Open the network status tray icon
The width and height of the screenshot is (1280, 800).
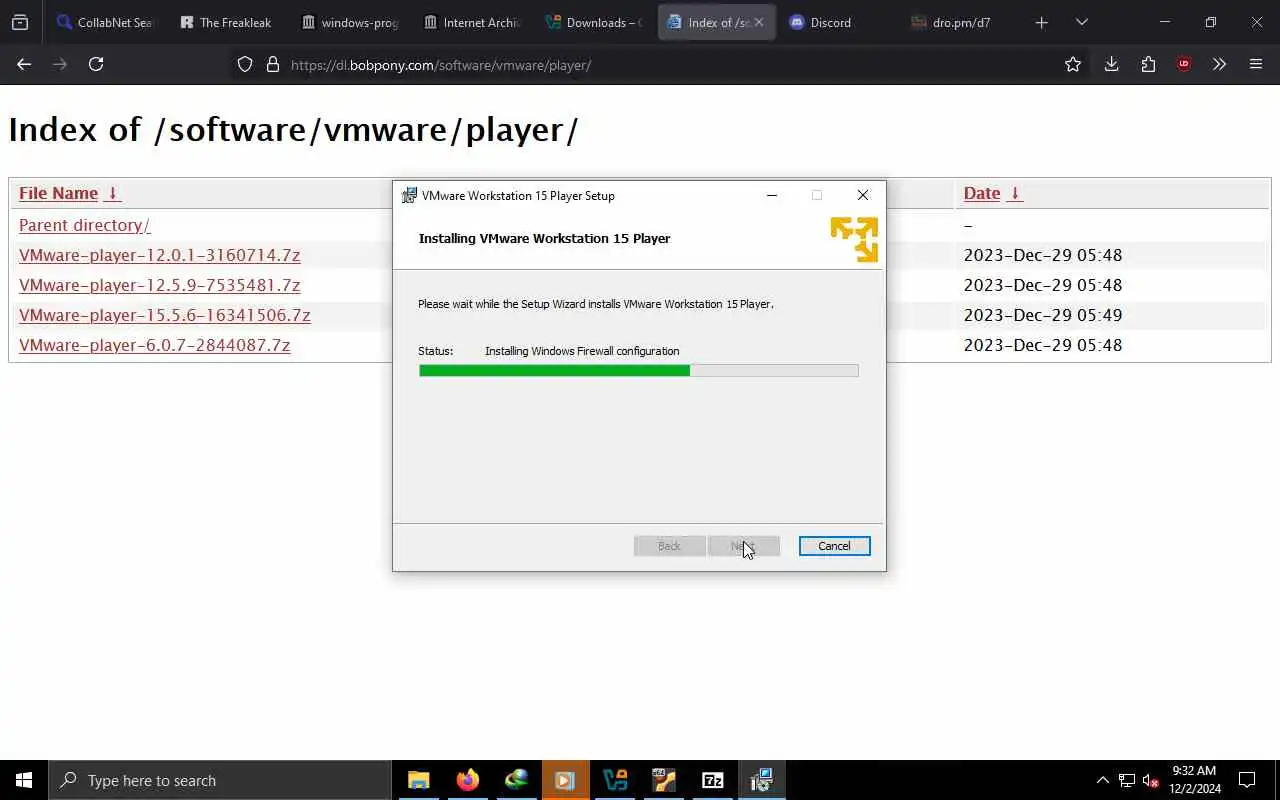click(1127, 780)
